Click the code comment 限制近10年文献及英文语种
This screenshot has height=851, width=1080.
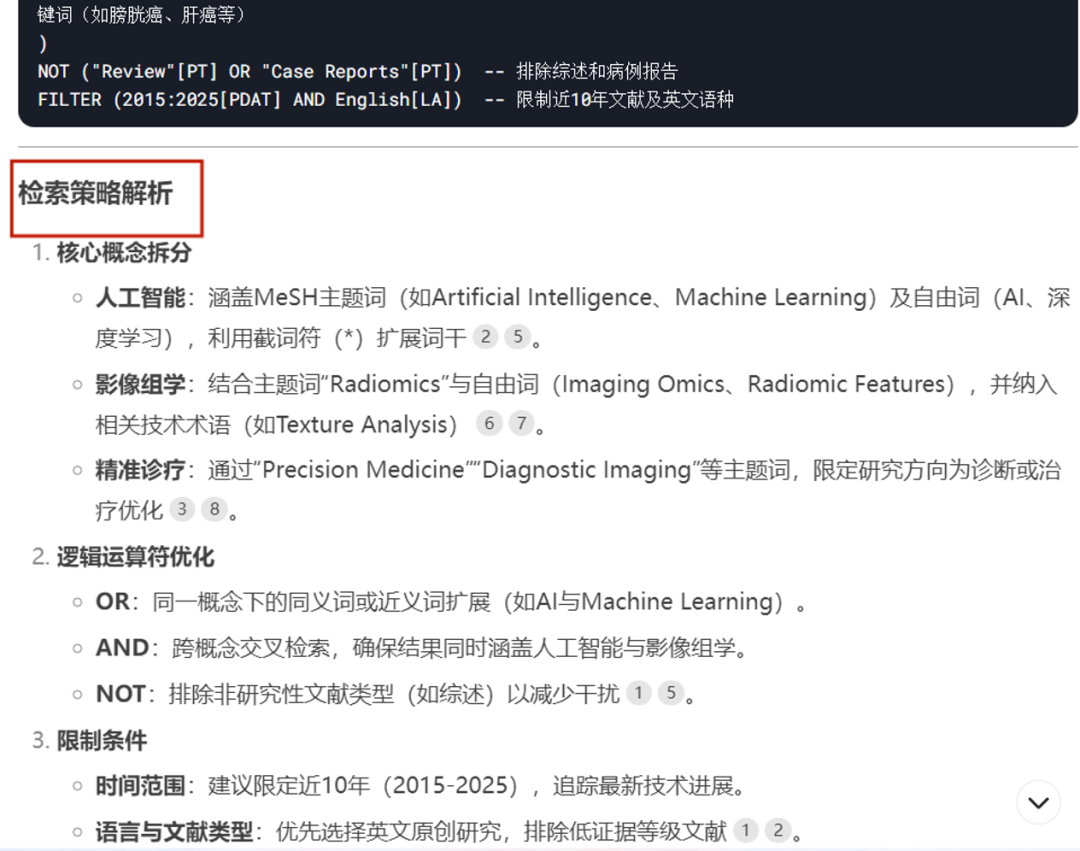coord(625,100)
